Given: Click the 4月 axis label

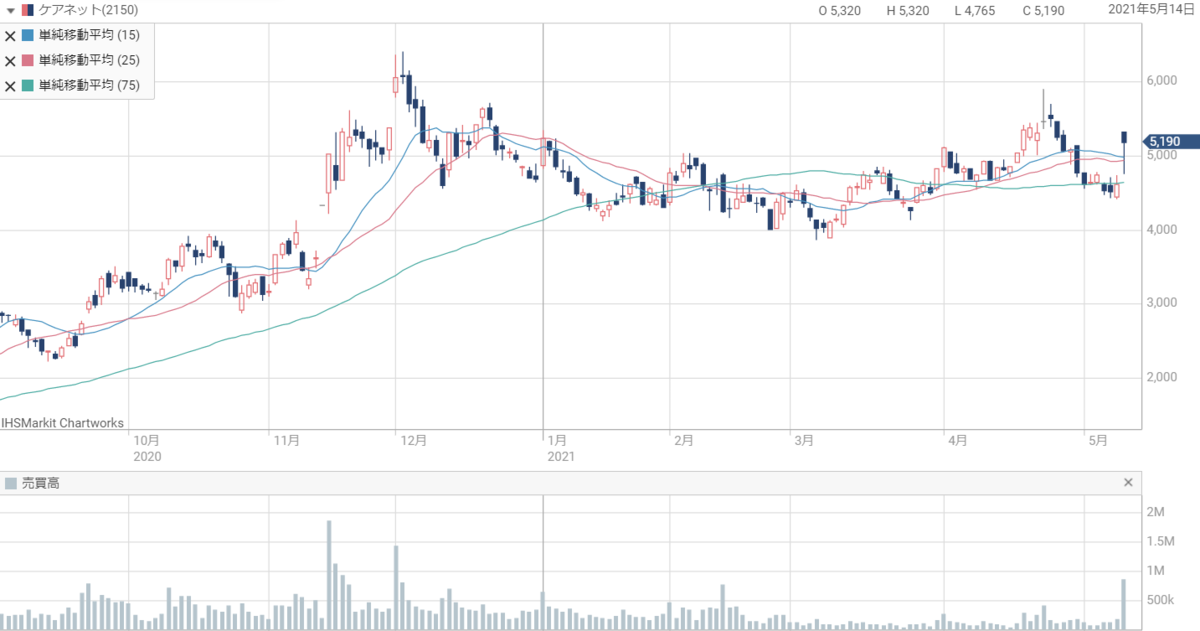Looking at the screenshot, I should point(956,439).
